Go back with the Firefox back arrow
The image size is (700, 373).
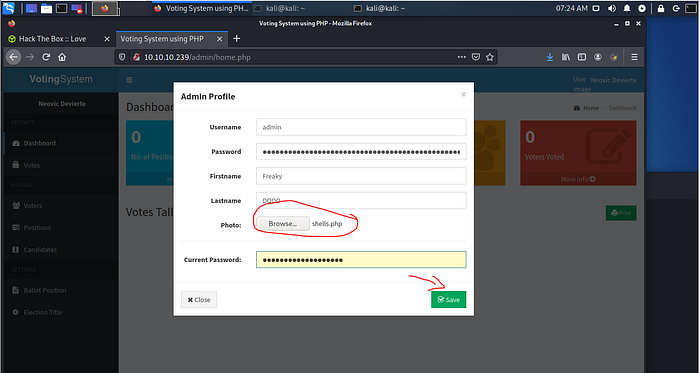[14, 57]
